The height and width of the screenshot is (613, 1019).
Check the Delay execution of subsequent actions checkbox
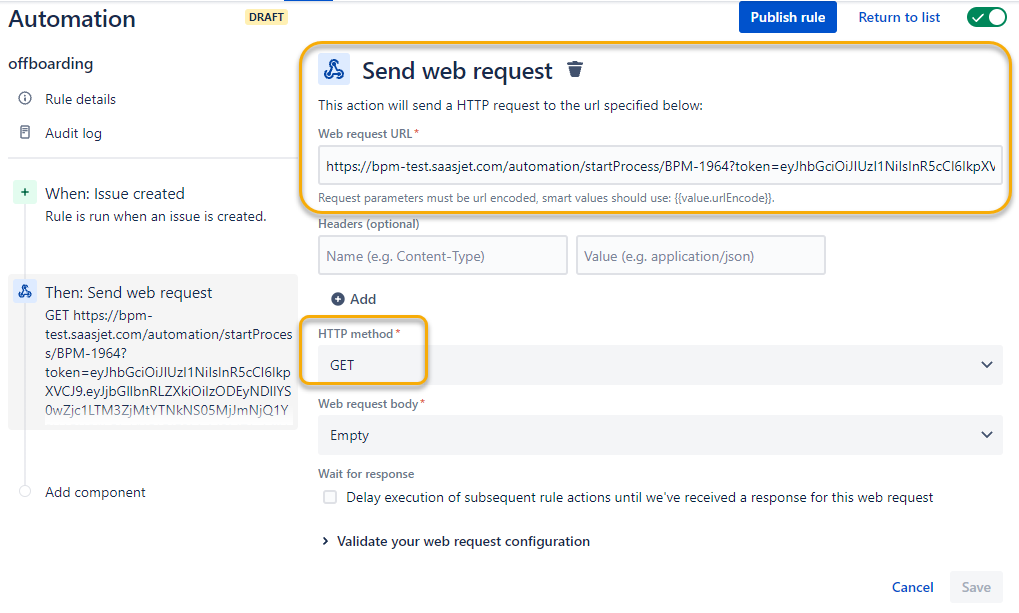(330, 497)
